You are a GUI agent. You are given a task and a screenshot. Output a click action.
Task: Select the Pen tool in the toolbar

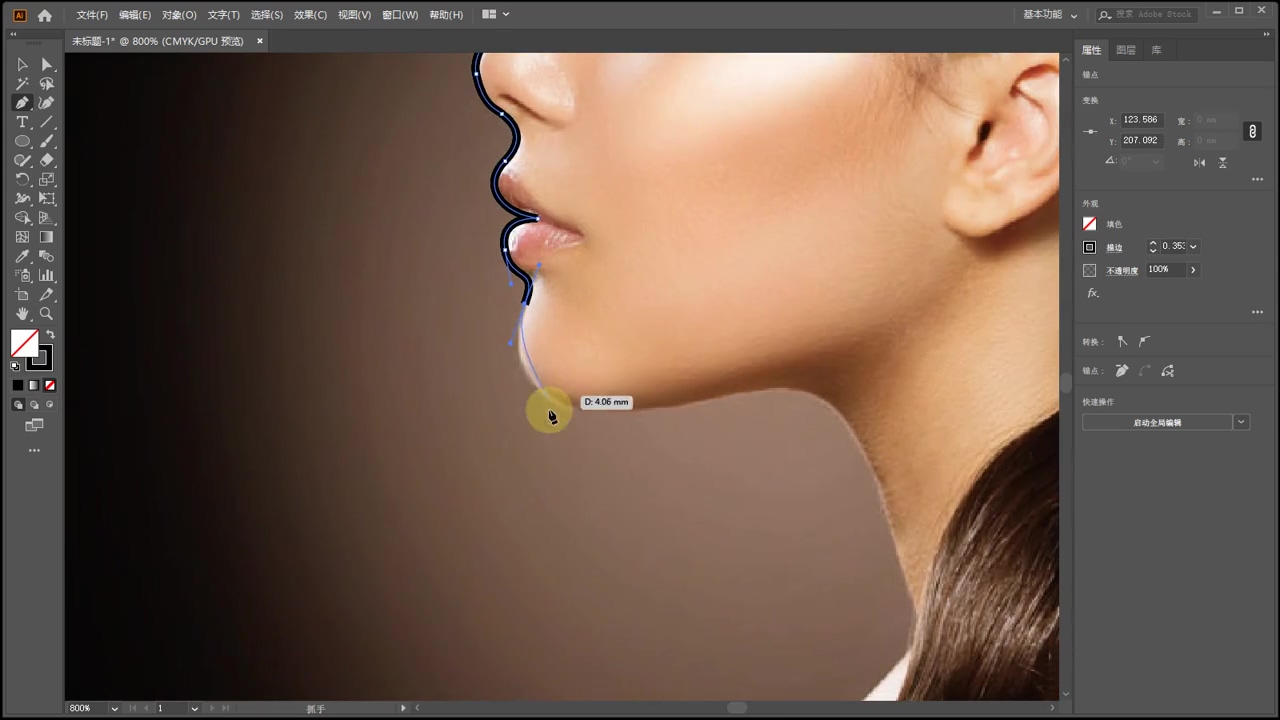pyautogui.click(x=22, y=103)
